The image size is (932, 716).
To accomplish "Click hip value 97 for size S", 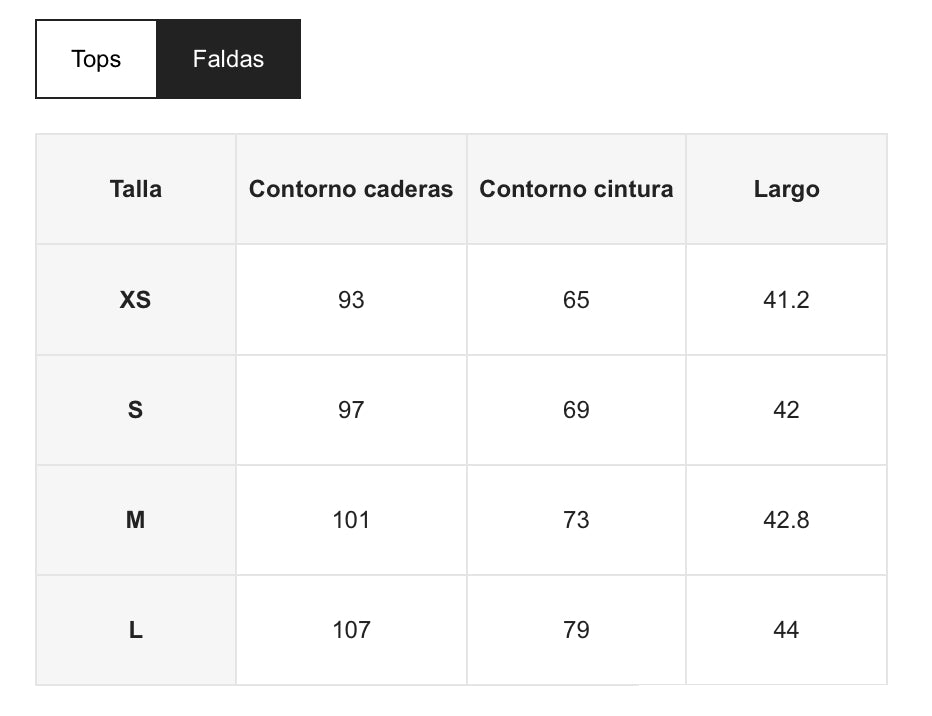I will (x=351, y=410).
